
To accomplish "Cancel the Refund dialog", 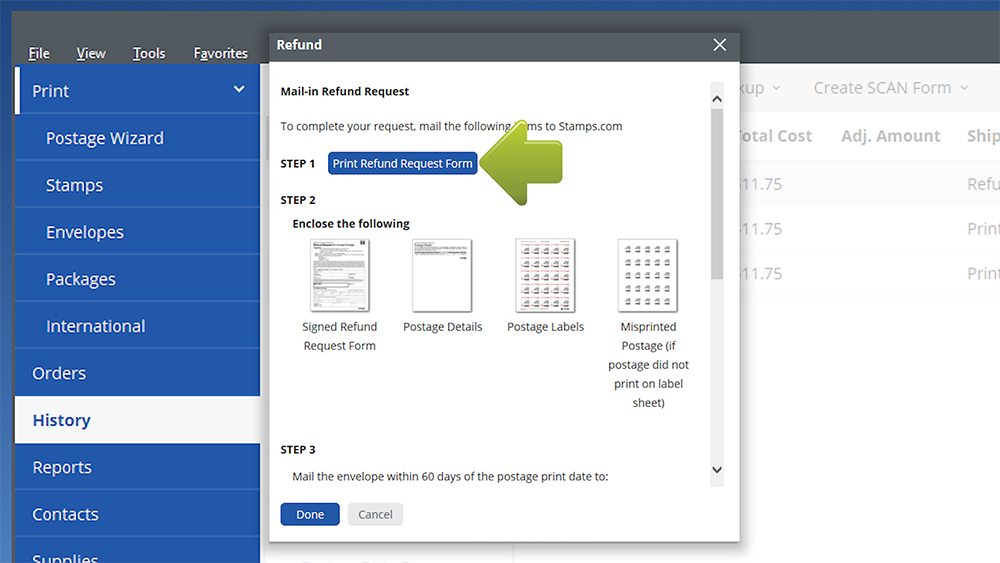I will (375, 514).
